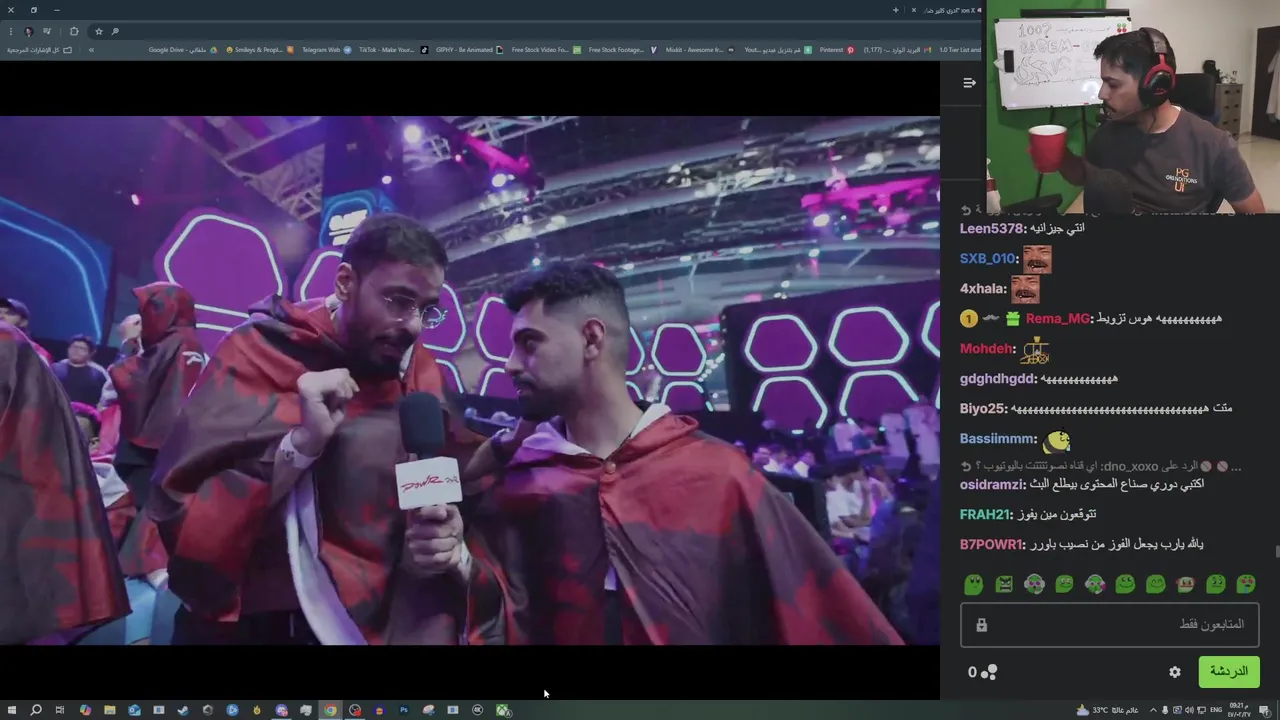The image size is (1280, 720).
Task: Open the all bookmarks folder
Action: coord(39,50)
